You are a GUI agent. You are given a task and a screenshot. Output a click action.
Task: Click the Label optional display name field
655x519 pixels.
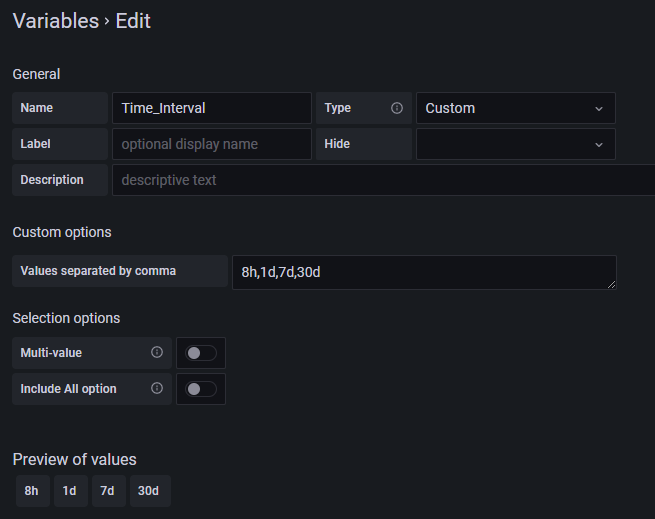click(212, 144)
